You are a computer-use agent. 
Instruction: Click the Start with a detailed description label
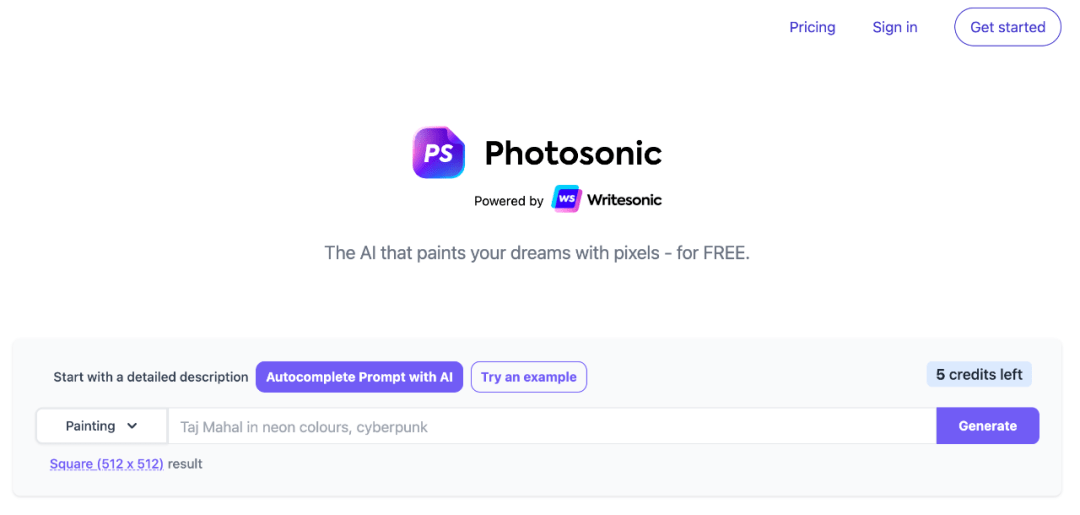click(x=151, y=377)
